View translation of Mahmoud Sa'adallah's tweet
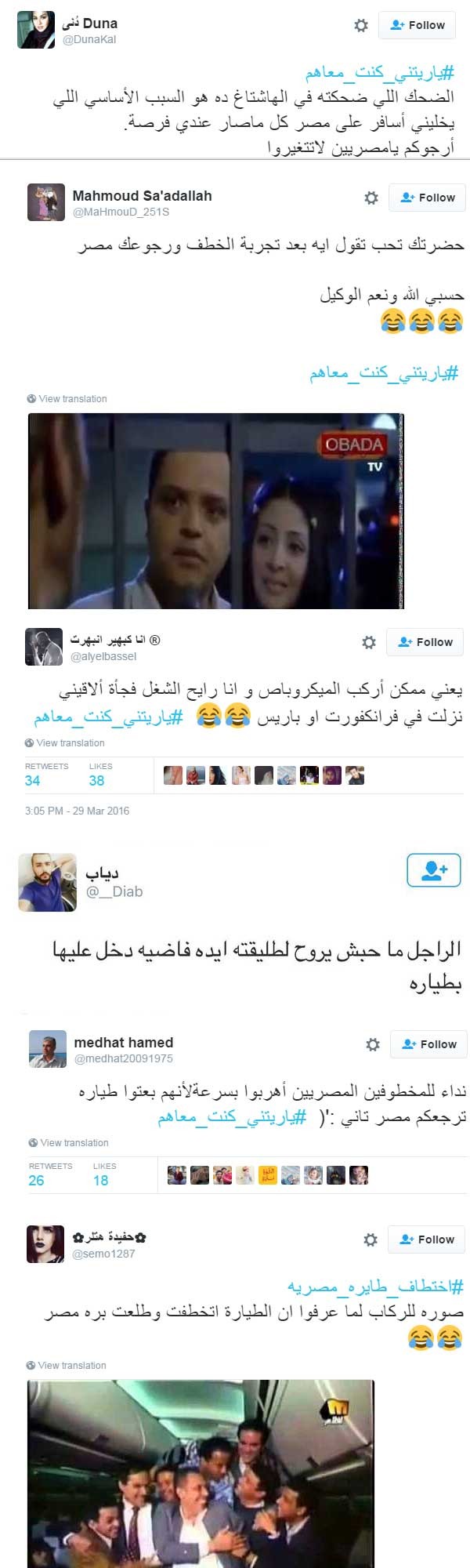 [x=67, y=398]
